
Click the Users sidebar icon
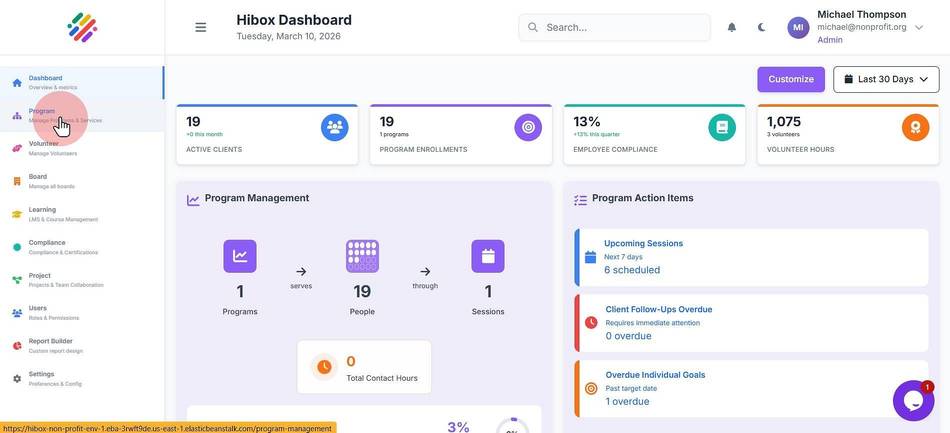pos(17,313)
